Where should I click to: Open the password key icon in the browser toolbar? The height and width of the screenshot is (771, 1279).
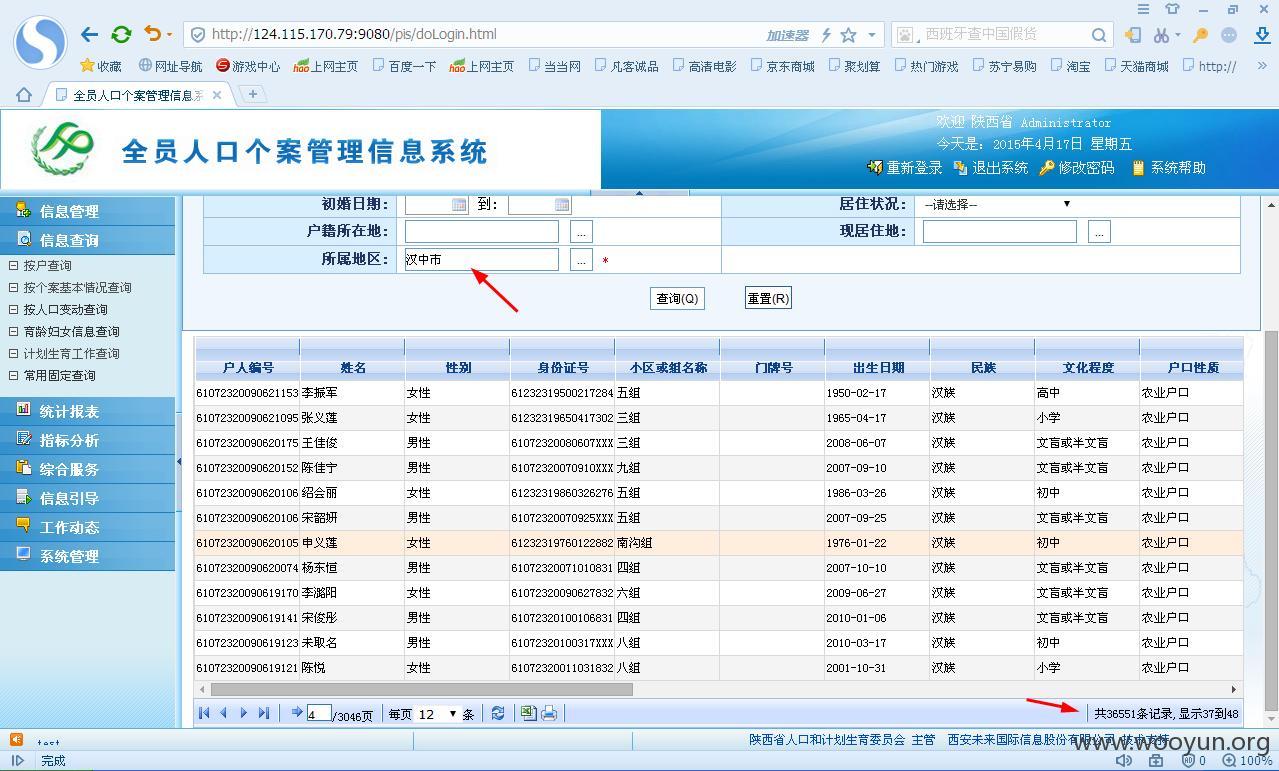pyautogui.click(x=1200, y=35)
